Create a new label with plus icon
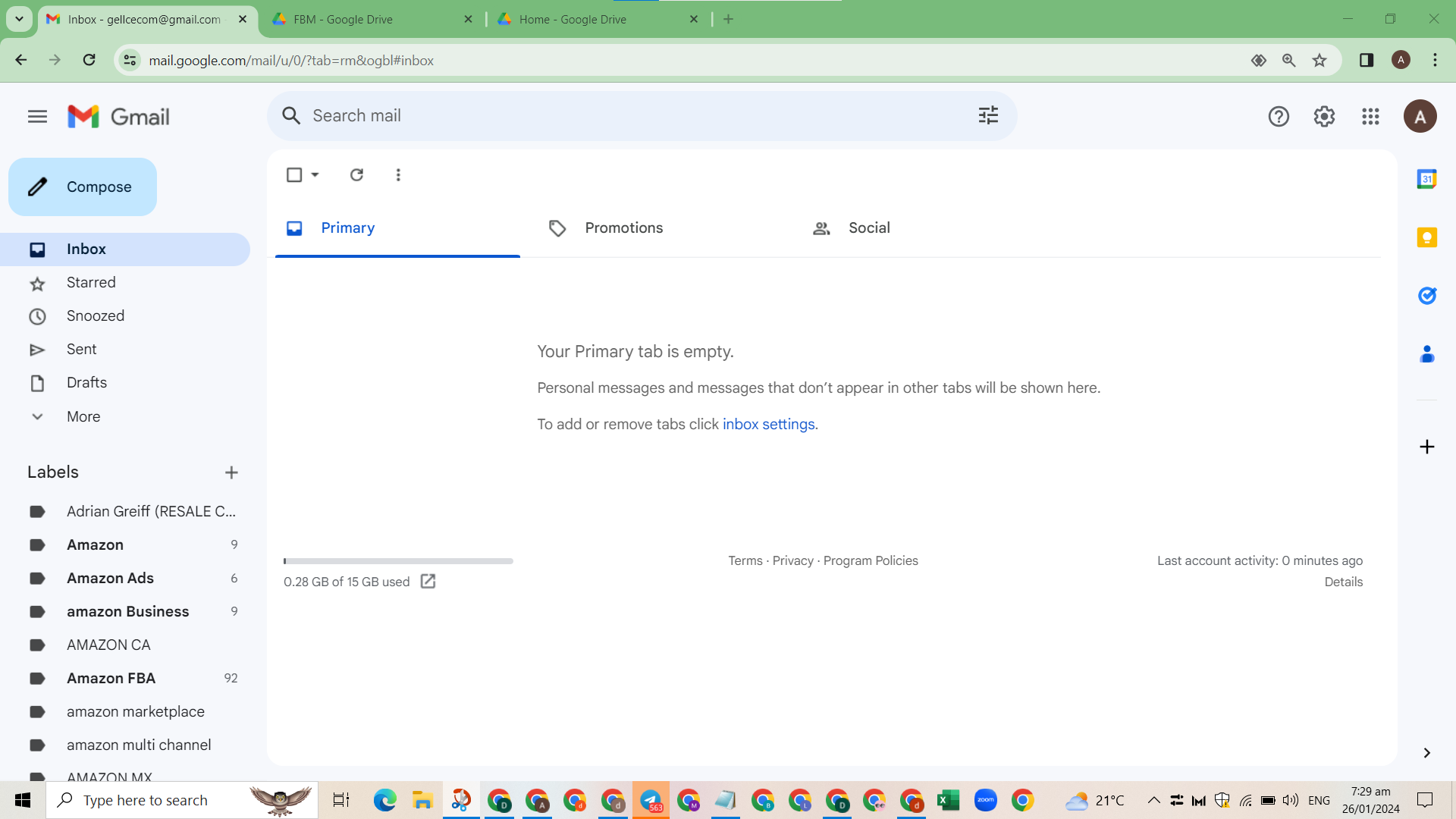Screen dimensions: 1456x819 [231, 472]
